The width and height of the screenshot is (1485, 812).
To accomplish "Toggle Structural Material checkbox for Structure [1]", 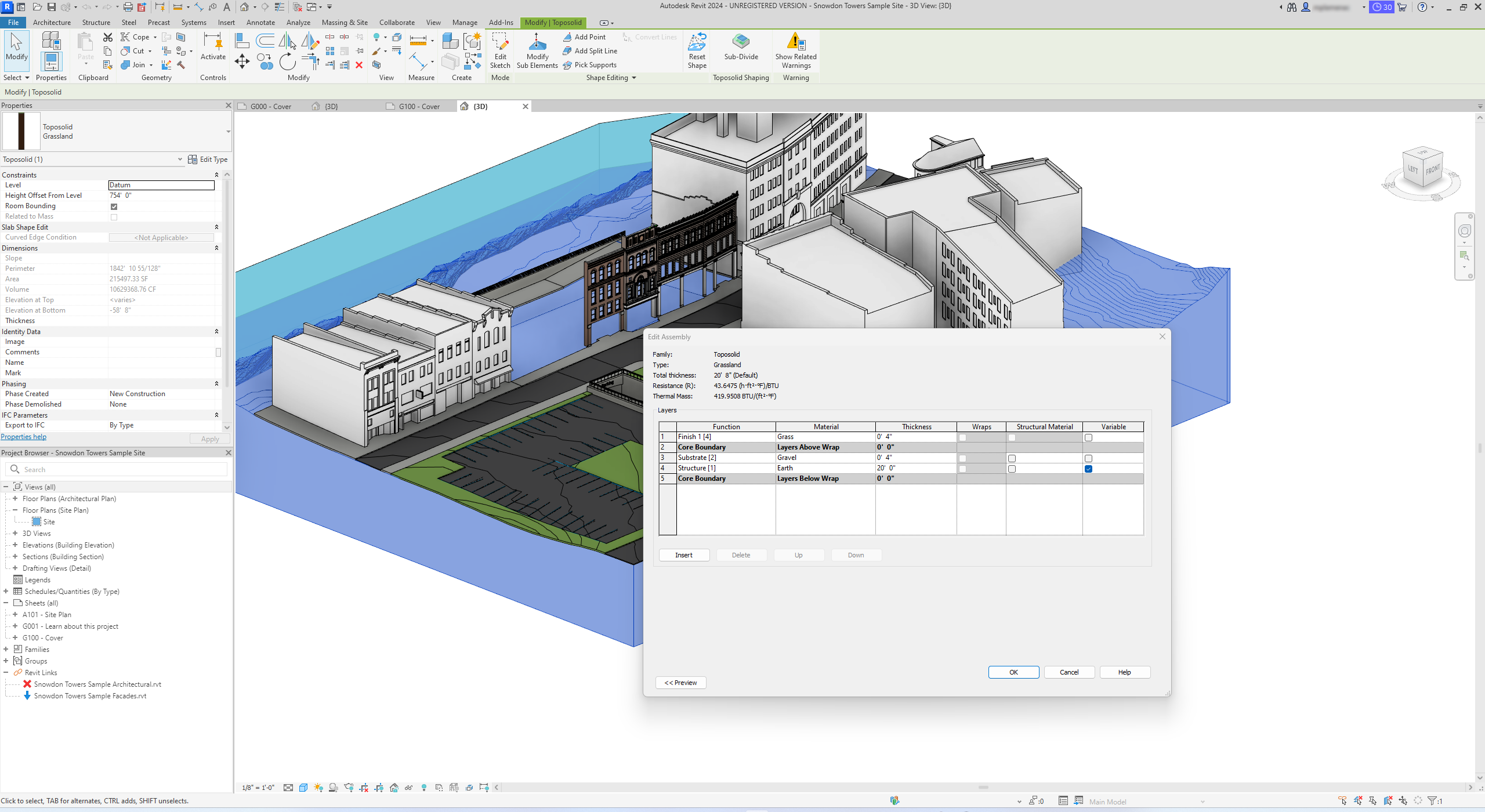I will [1012, 469].
